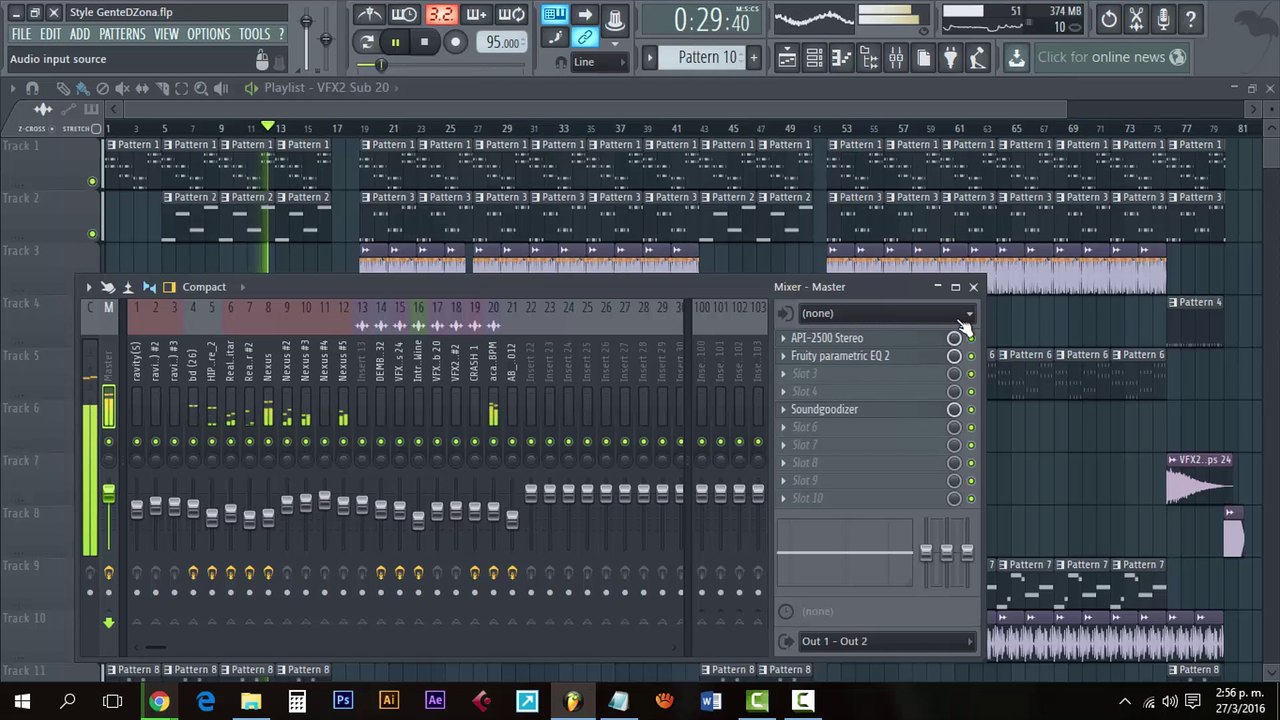Open the Piano roll view icon
This screenshot has width=1280, height=720.
pos(841,58)
